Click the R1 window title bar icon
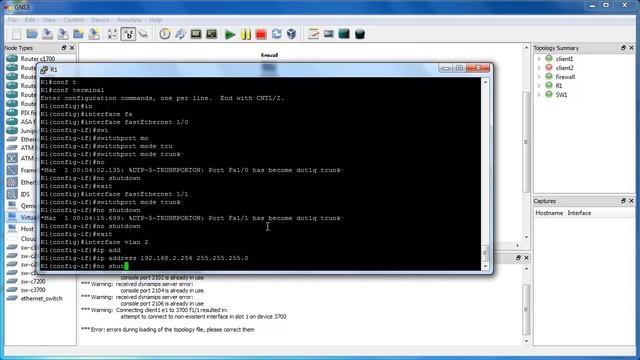 point(44,69)
